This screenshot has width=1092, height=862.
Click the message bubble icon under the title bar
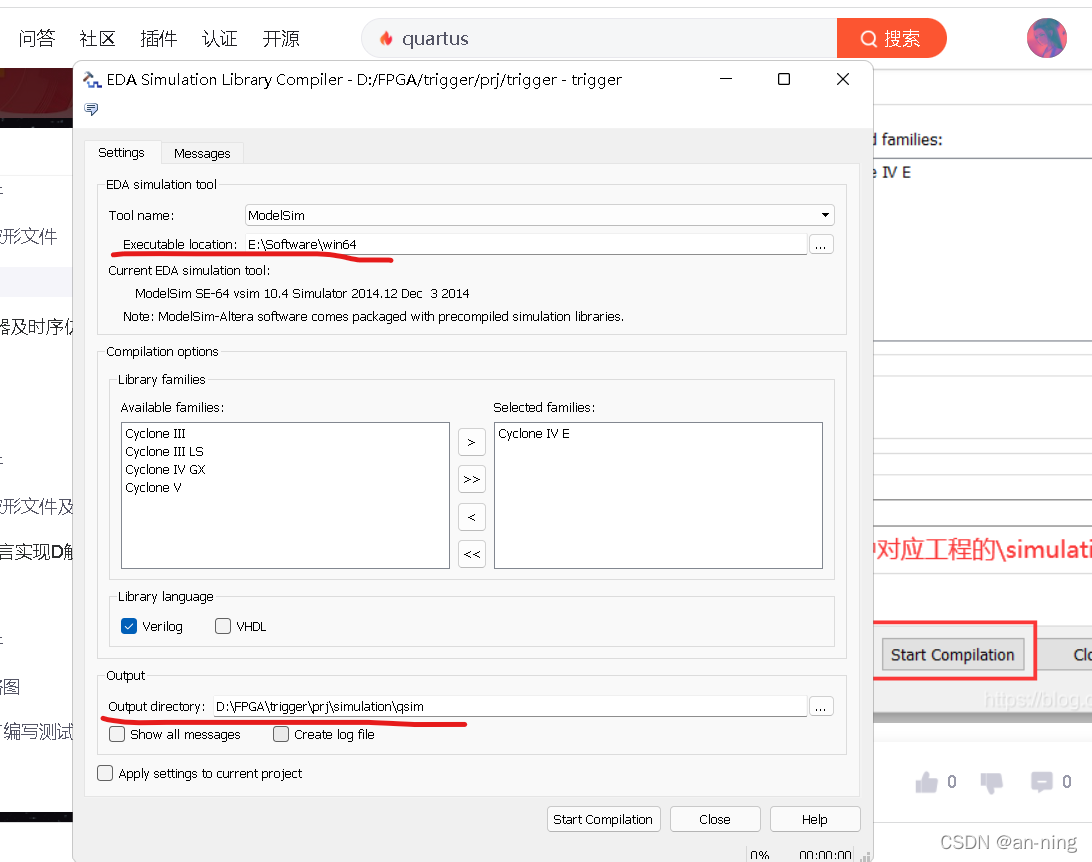pyautogui.click(x=91, y=109)
